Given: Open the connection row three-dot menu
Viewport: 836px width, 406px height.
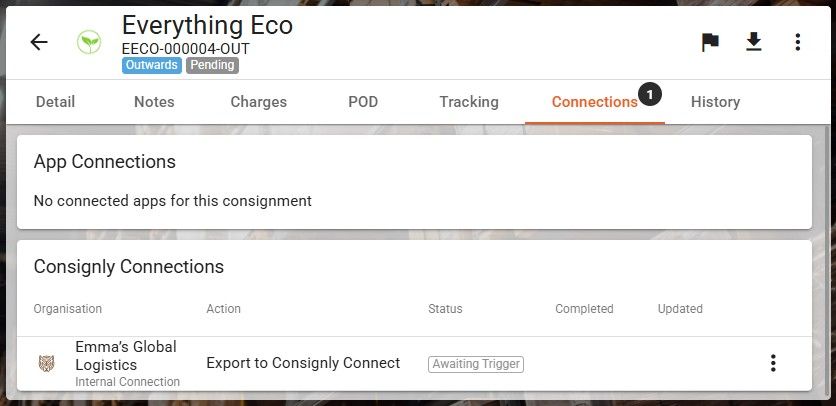Looking at the screenshot, I should point(773,363).
